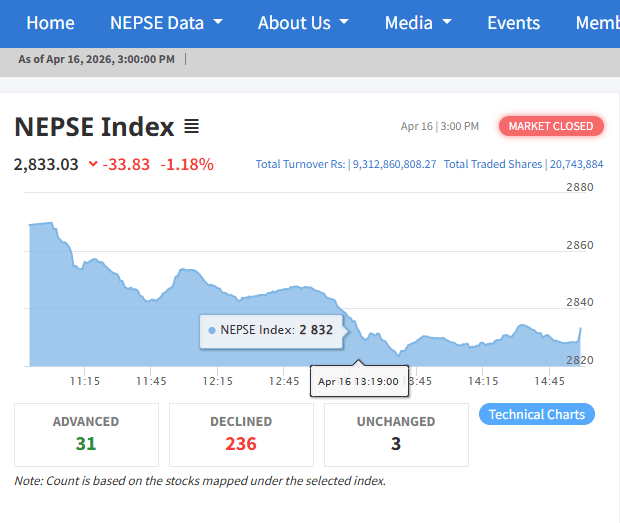Click the 'As of Apr 16, 2026' timestamp
The width and height of the screenshot is (620, 523).
point(96,59)
